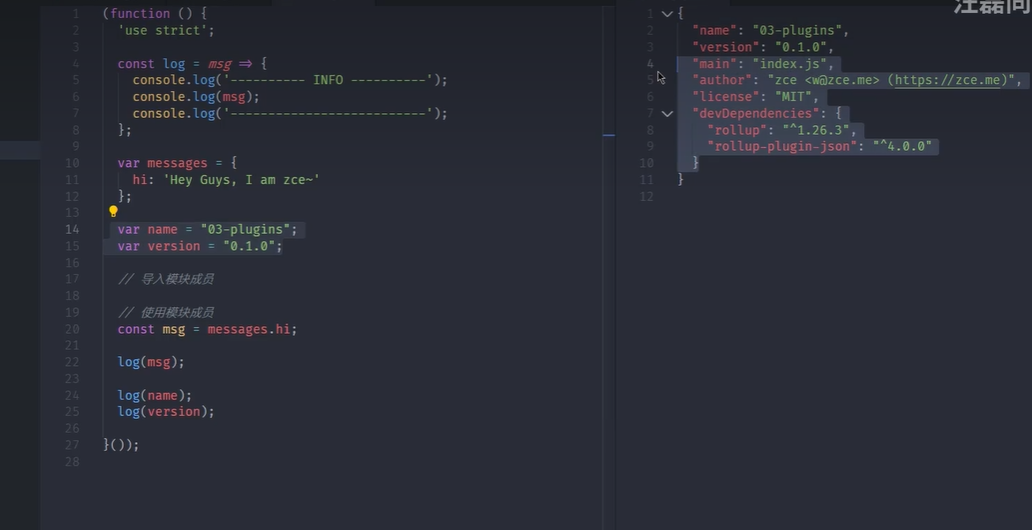The width and height of the screenshot is (1032, 530).
Task: Collapse the root JSON object on line 1
Action: pos(667,14)
